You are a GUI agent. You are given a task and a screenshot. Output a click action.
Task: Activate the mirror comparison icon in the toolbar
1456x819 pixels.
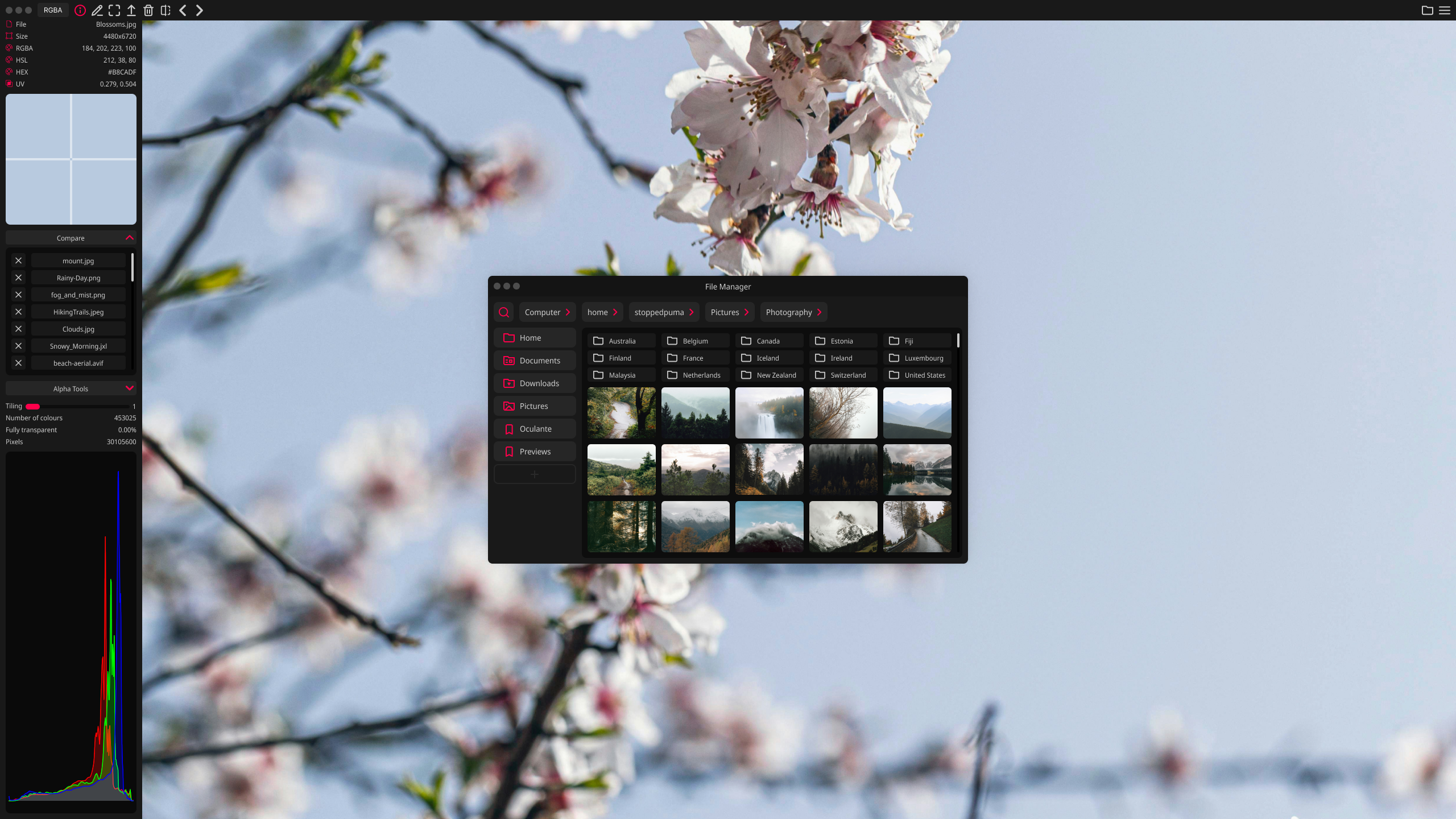point(166,10)
